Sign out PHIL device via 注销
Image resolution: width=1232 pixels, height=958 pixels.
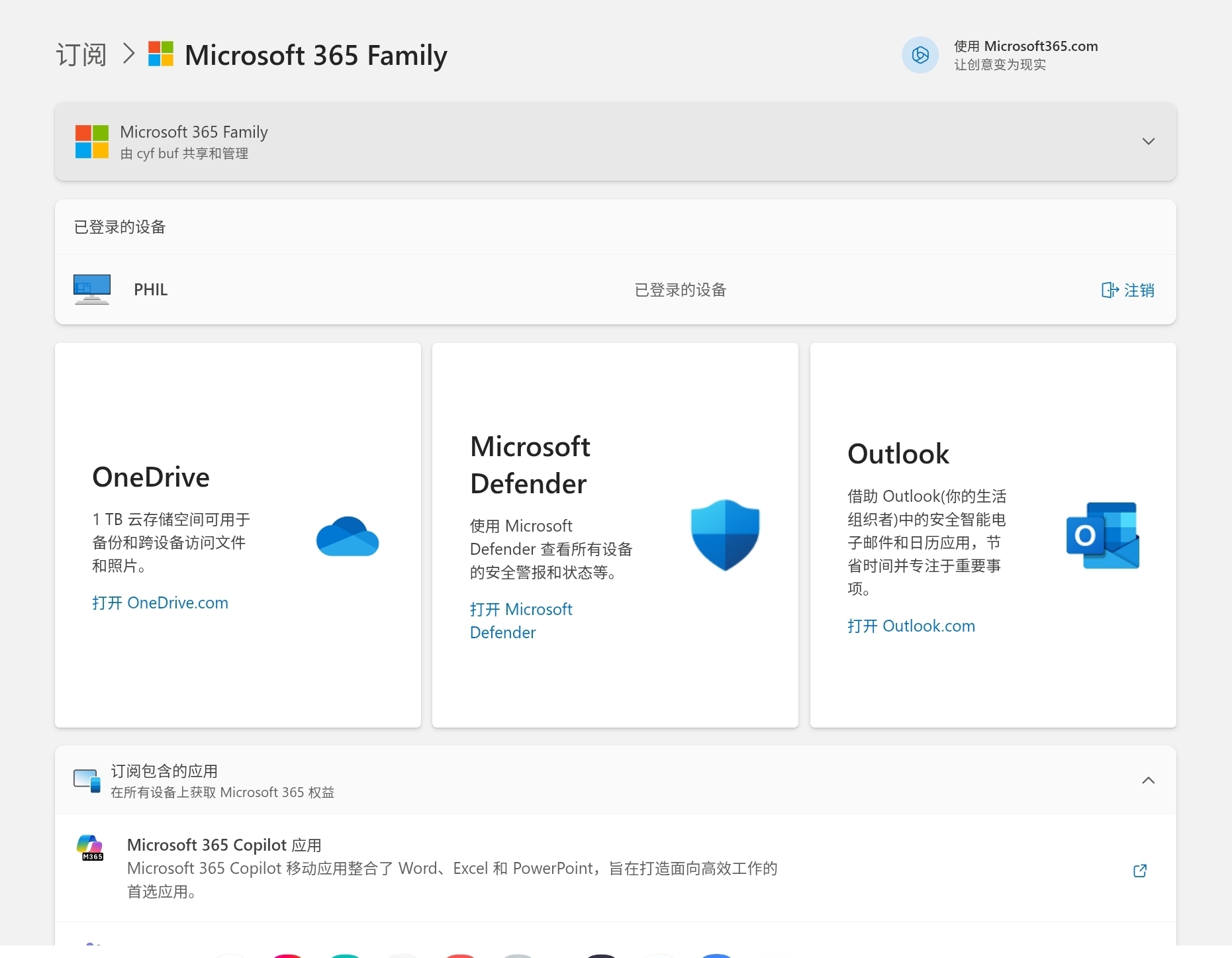[x=1127, y=290]
